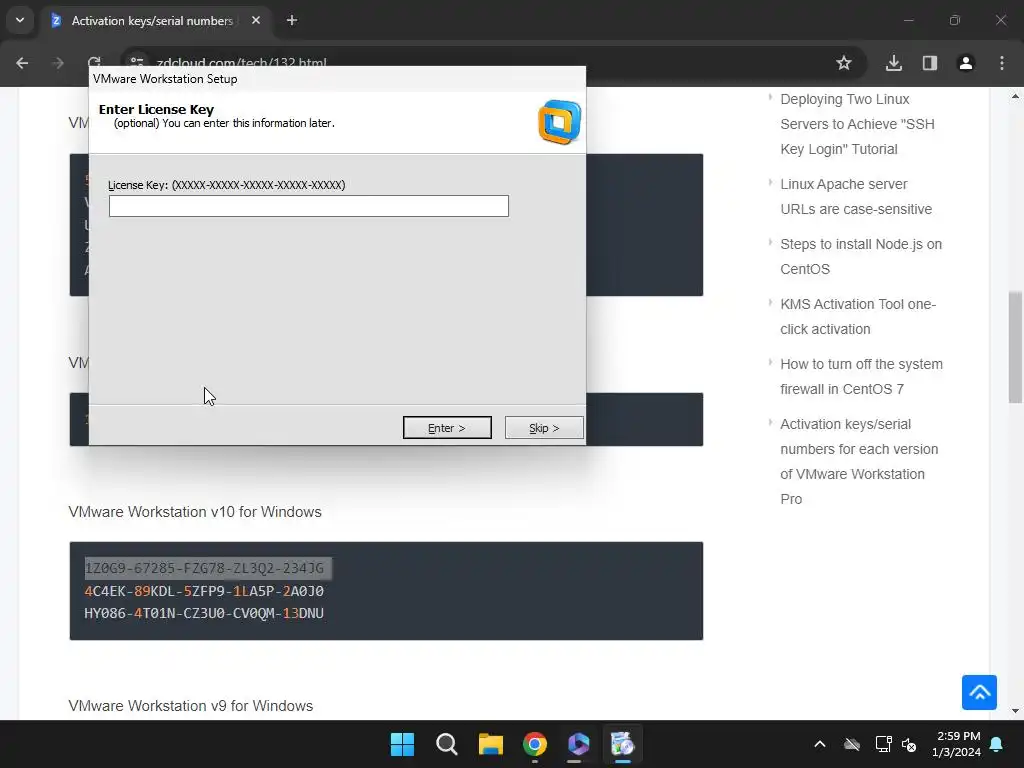Open the Windows Start menu

pyautogui.click(x=402, y=744)
